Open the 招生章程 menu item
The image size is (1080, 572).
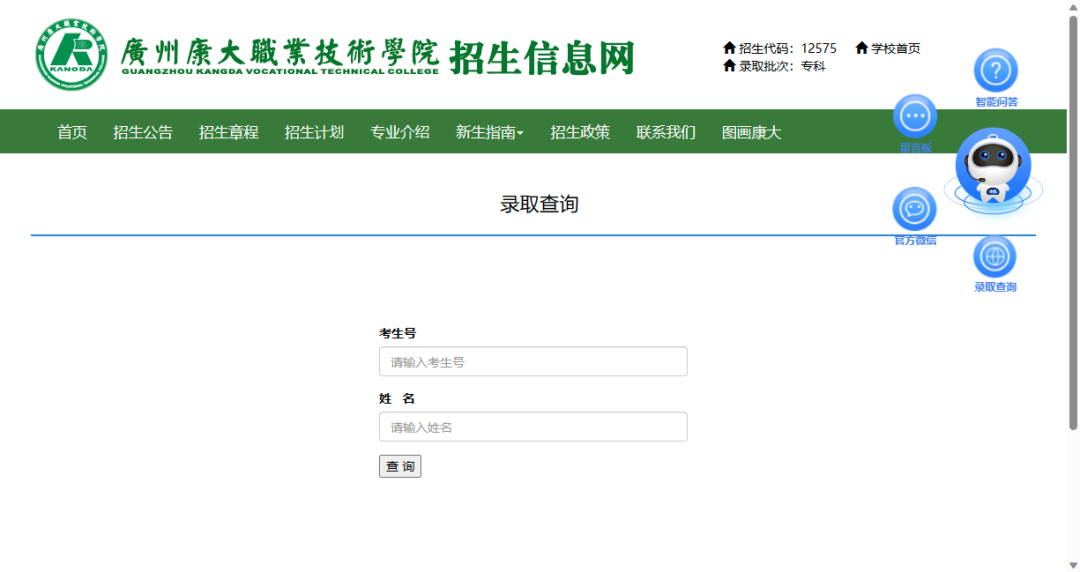click(x=229, y=132)
